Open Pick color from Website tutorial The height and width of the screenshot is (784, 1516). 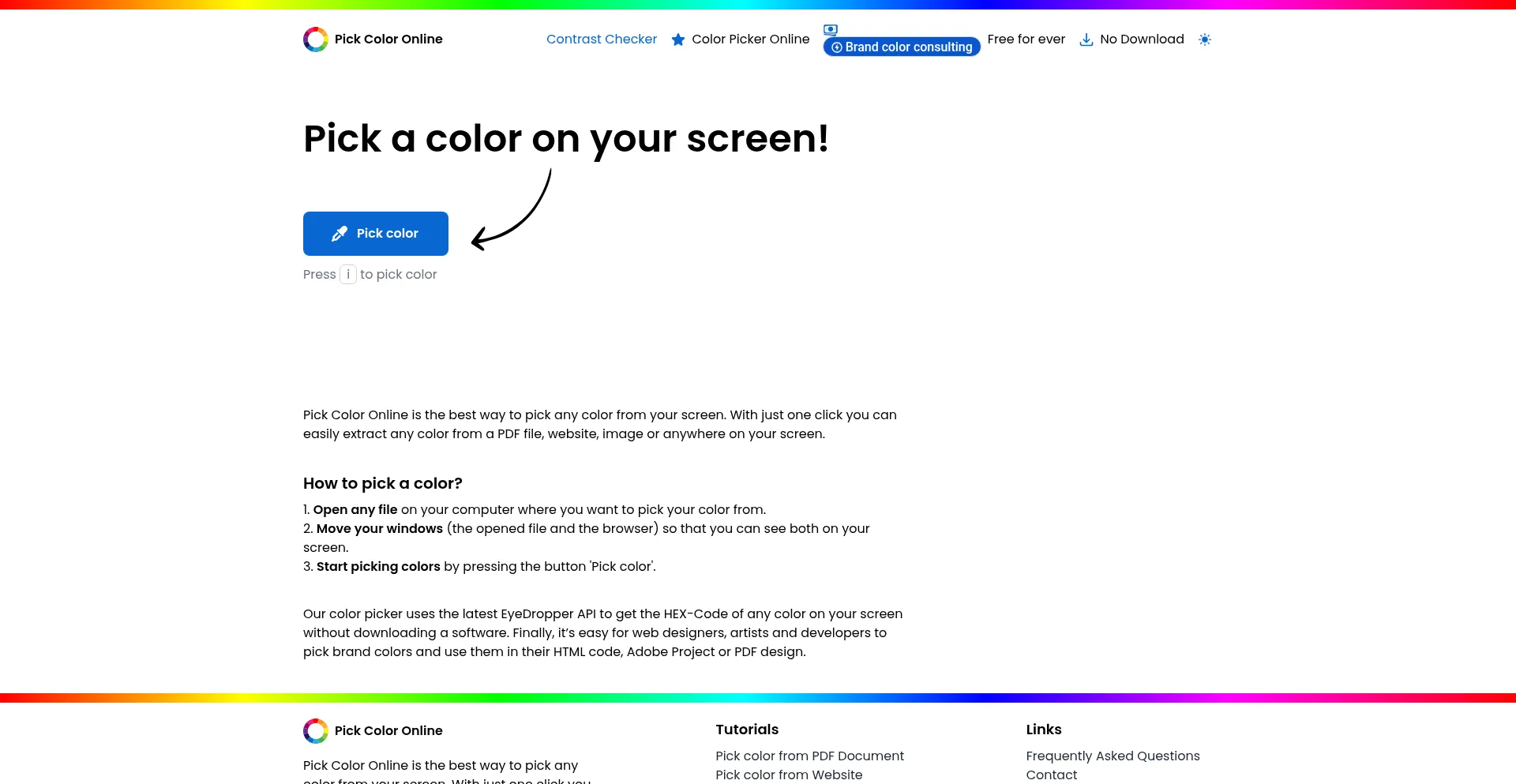pos(789,775)
